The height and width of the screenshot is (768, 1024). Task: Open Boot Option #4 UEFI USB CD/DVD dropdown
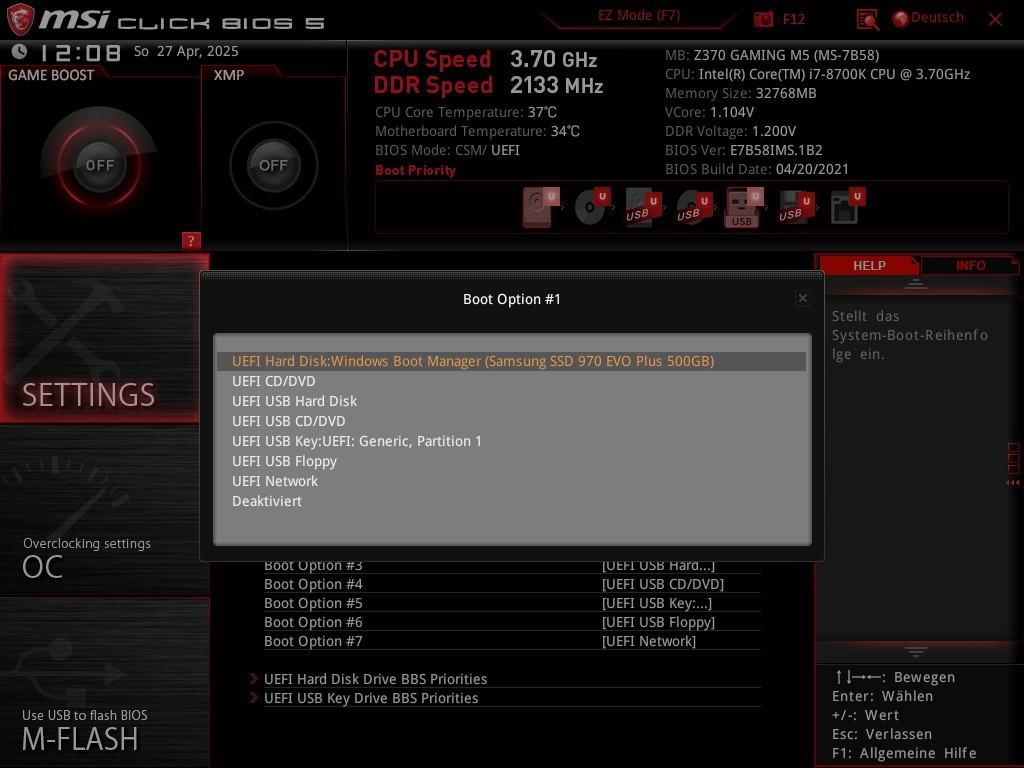coord(511,584)
